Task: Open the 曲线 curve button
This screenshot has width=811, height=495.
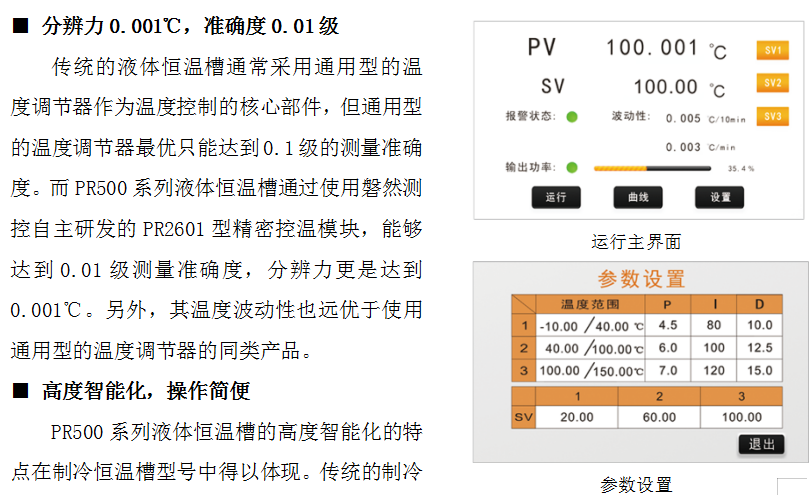Action: [638, 197]
